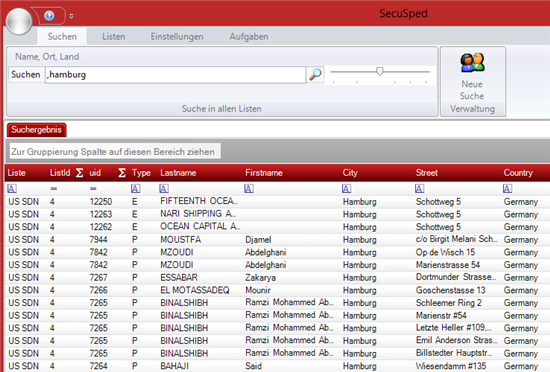Select the BAHAJI lastname cell
The image size is (550, 372).
coord(174,366)
